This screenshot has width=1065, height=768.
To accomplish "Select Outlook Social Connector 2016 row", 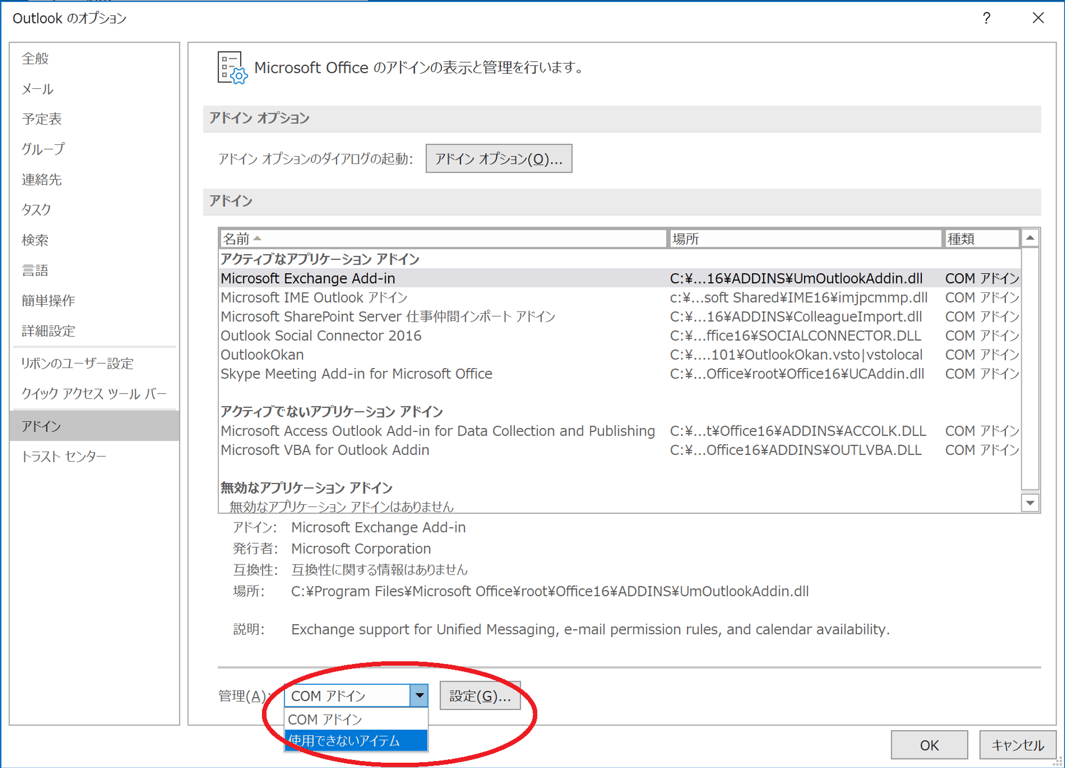I will pos(619,335).
